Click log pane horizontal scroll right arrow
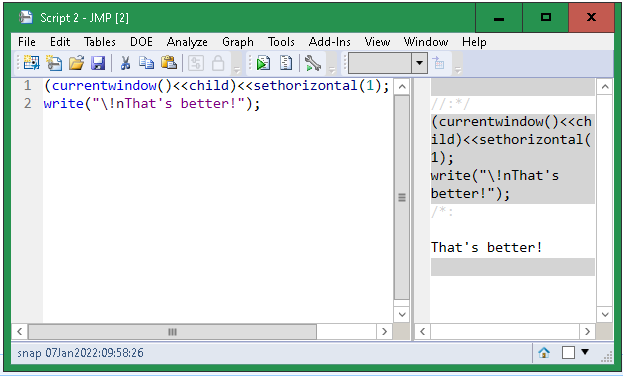This screenshot has width=623, height=376. click(x=587, y=331)
